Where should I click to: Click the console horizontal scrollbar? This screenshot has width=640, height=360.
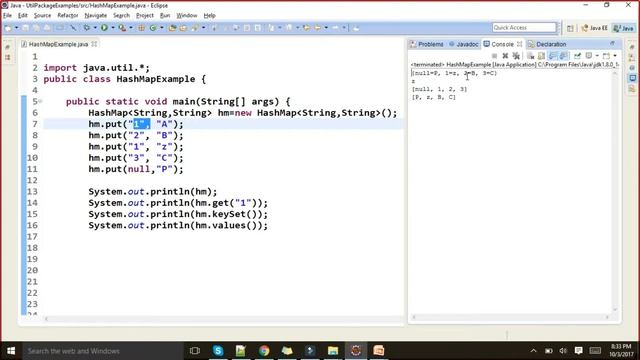point(510,317)
